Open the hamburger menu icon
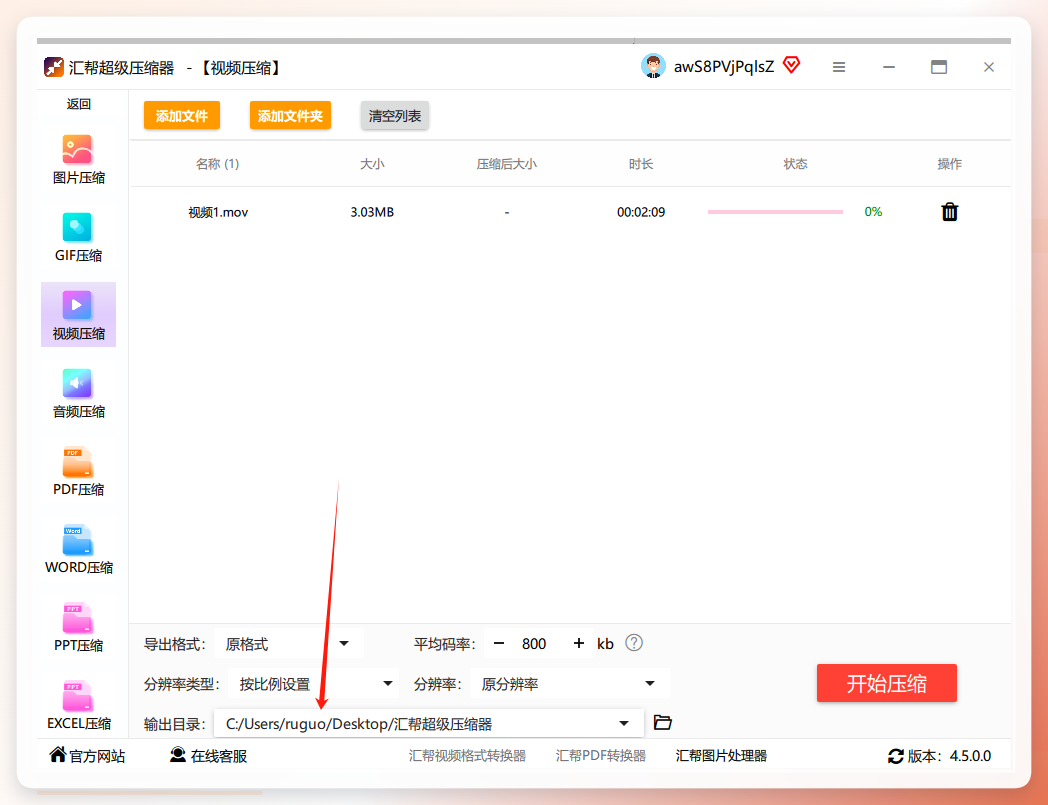The image size is (1048, 805). tap(839, 67)
